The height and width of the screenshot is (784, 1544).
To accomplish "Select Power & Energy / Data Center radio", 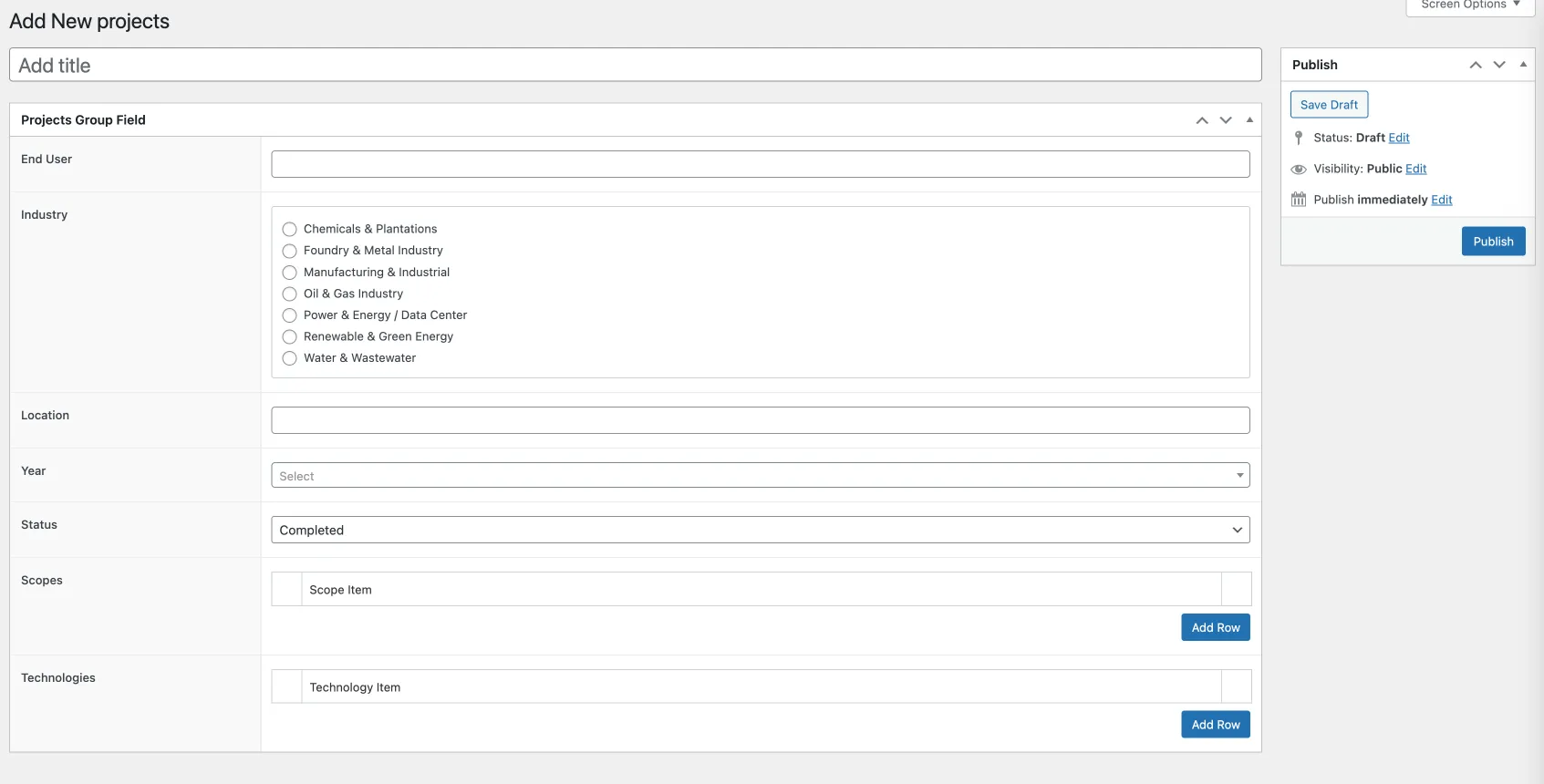I will point(289,315).
